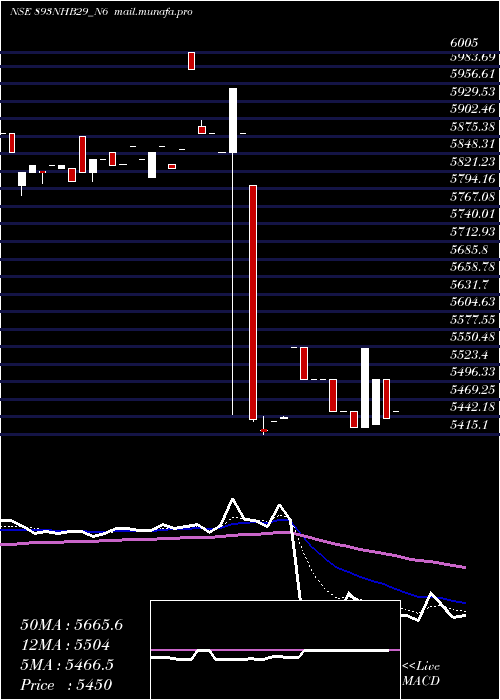Select the 5740.01 price level label
500x700 pixels.
tap(472, 214)
